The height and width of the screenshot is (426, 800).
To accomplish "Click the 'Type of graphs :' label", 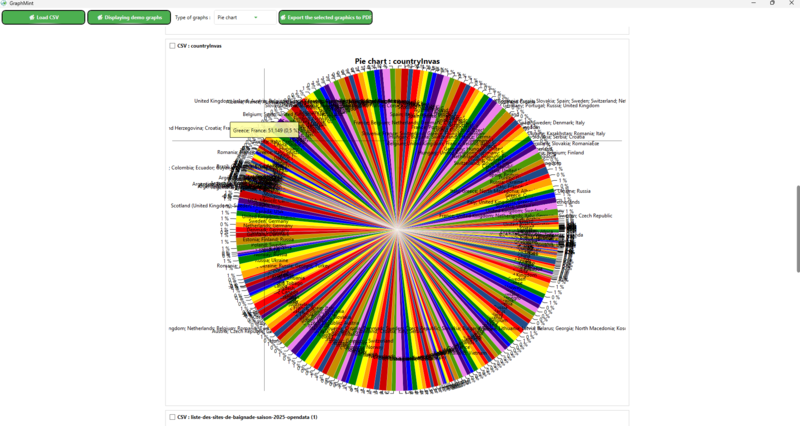I will 192,17.
